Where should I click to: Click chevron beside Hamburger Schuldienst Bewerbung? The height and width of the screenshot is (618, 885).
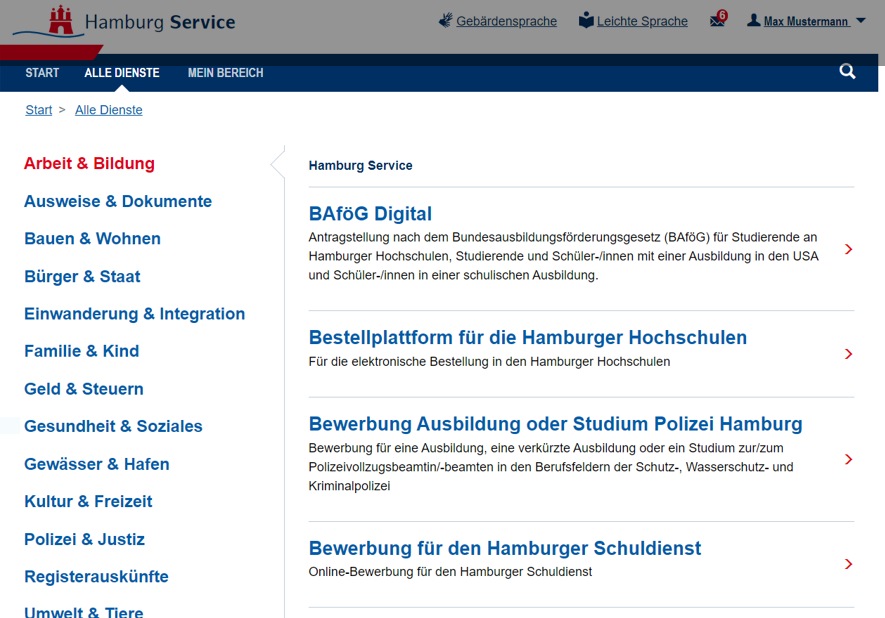(848, 564)
